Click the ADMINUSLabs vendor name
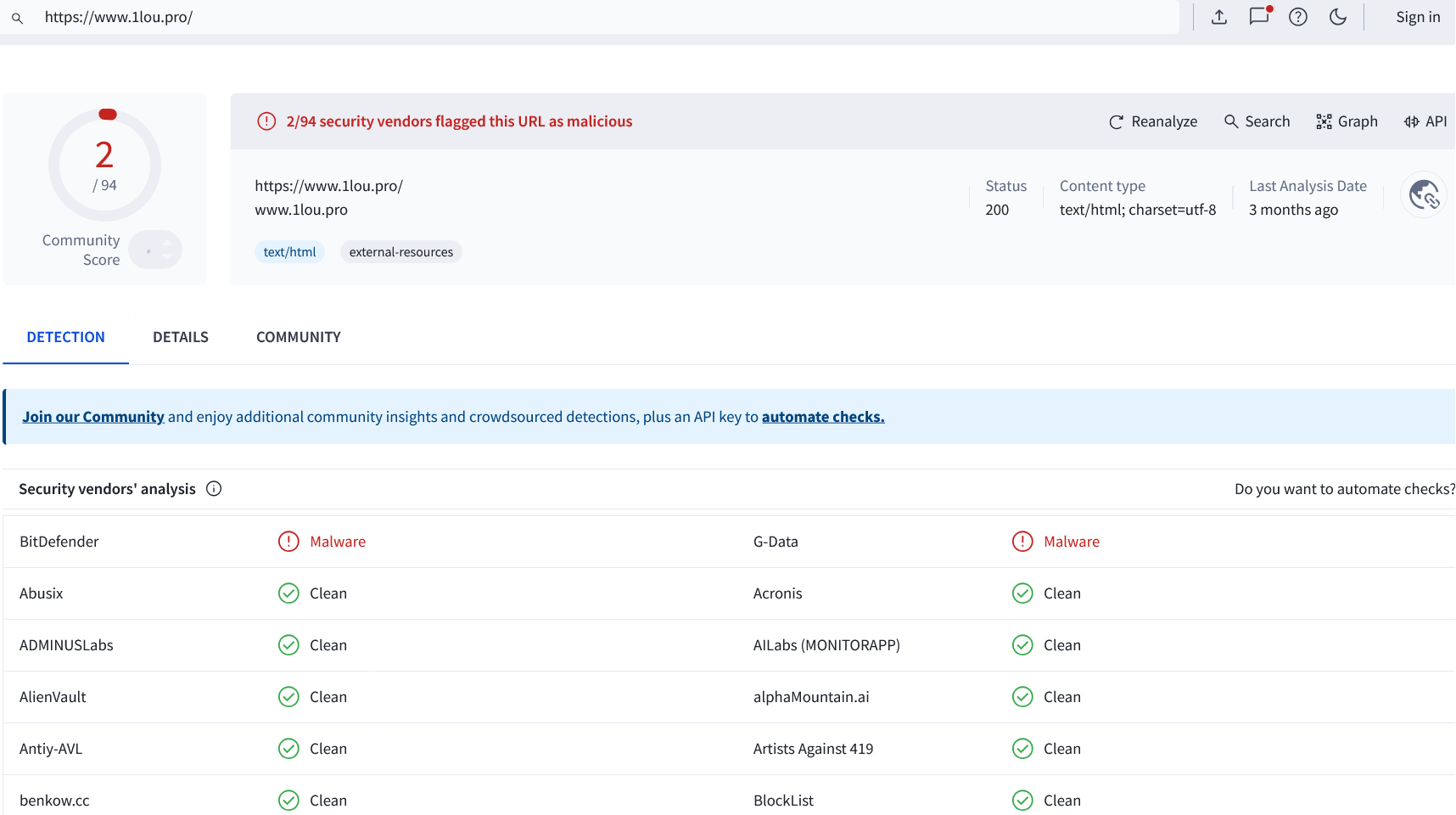This screenshot has width=1456, height=815. tap(66, 645)
